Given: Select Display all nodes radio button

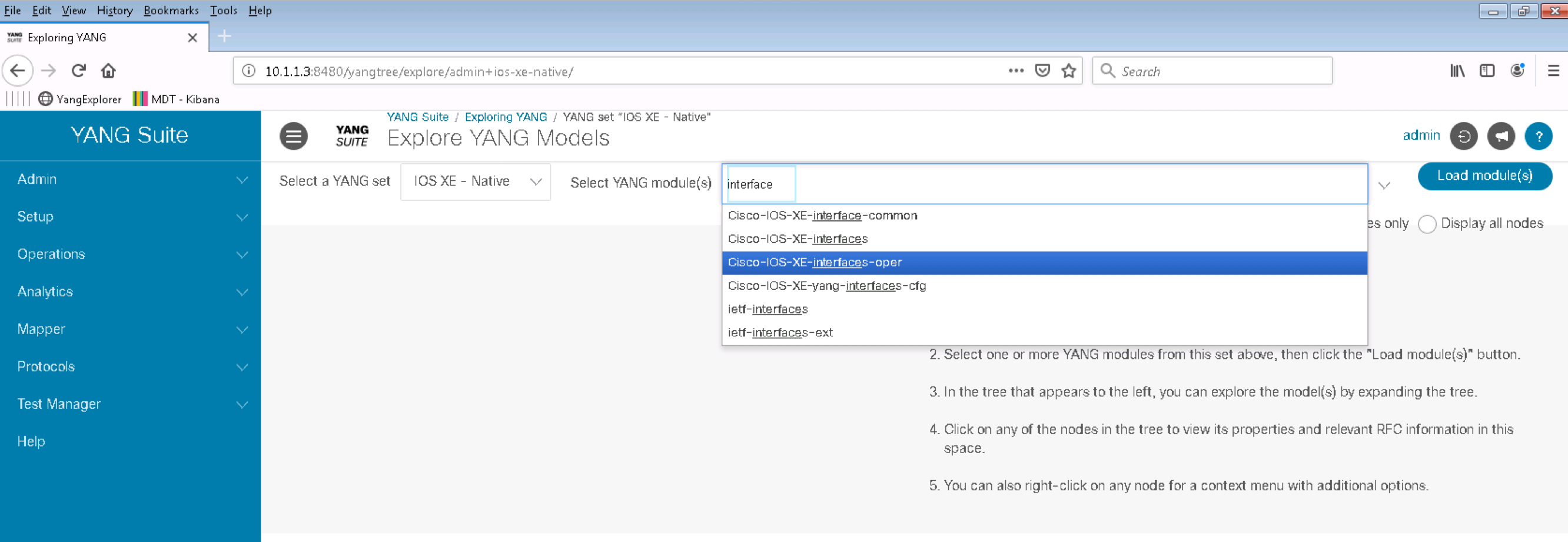Looking at the screenshot, I should pyautogui.click(x=1427, y=224).
